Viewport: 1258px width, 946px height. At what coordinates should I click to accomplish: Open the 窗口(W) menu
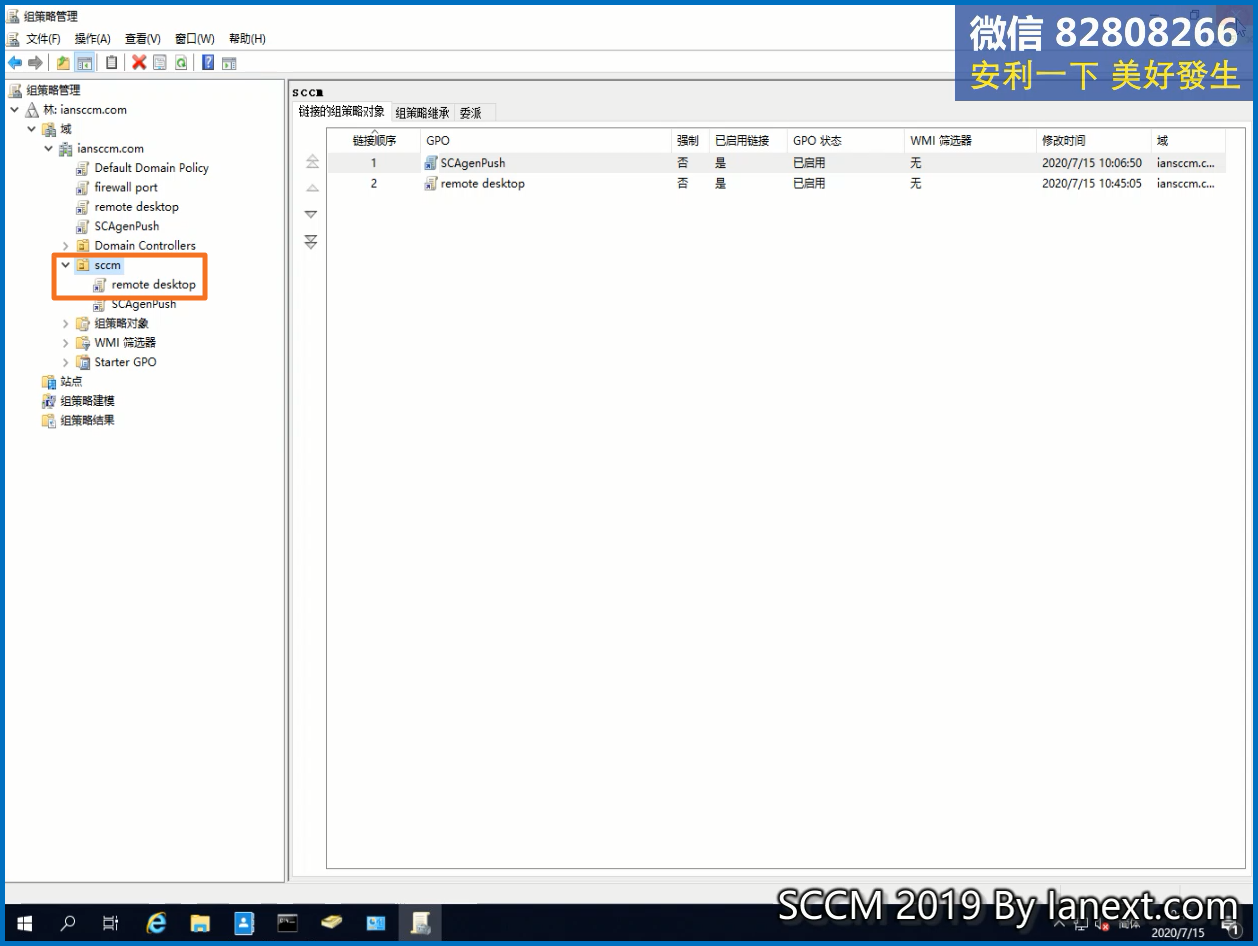click(x=194, y=39)
